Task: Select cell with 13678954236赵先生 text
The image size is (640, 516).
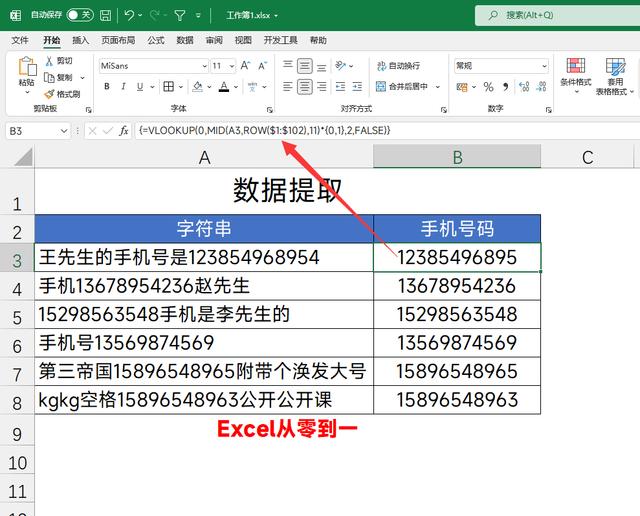Action: click(204, 286)
